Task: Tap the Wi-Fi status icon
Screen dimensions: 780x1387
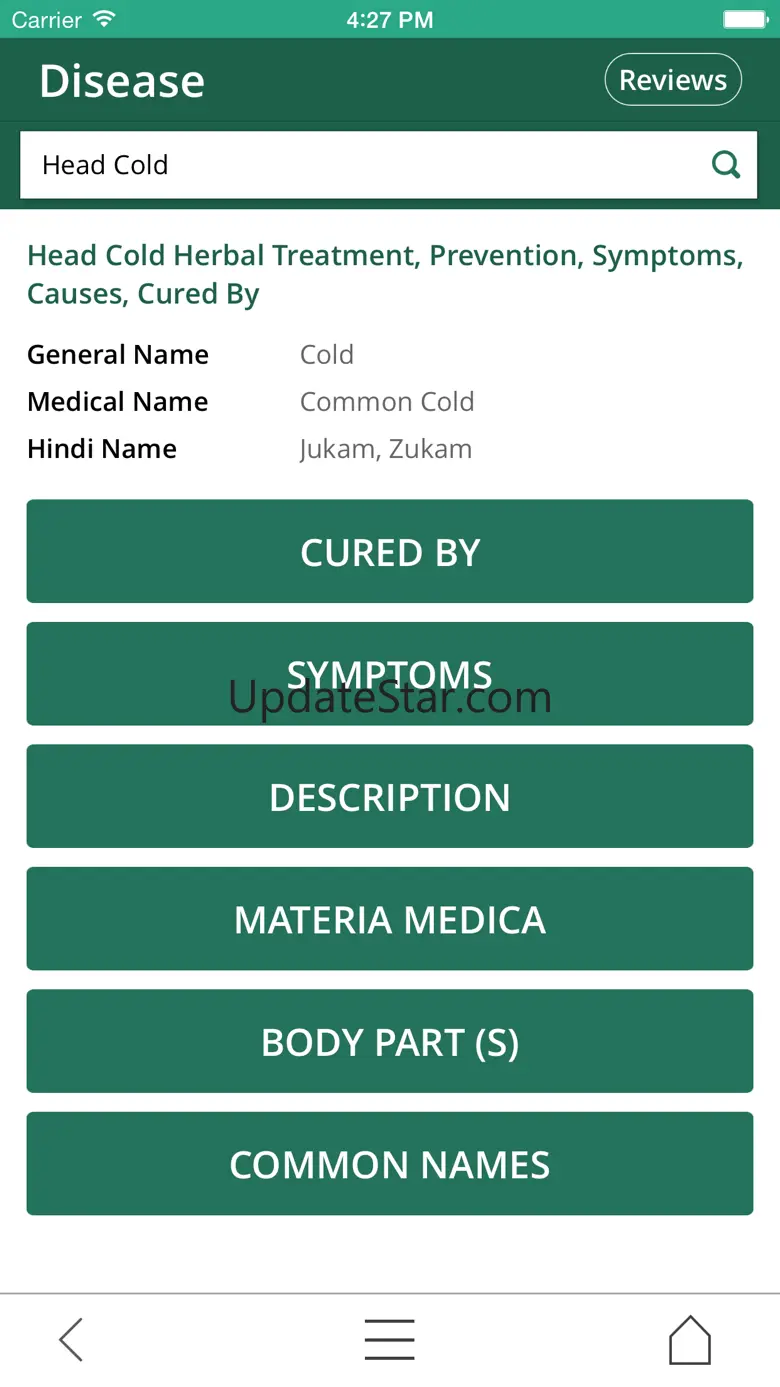Action: click(x=103, y=19)
